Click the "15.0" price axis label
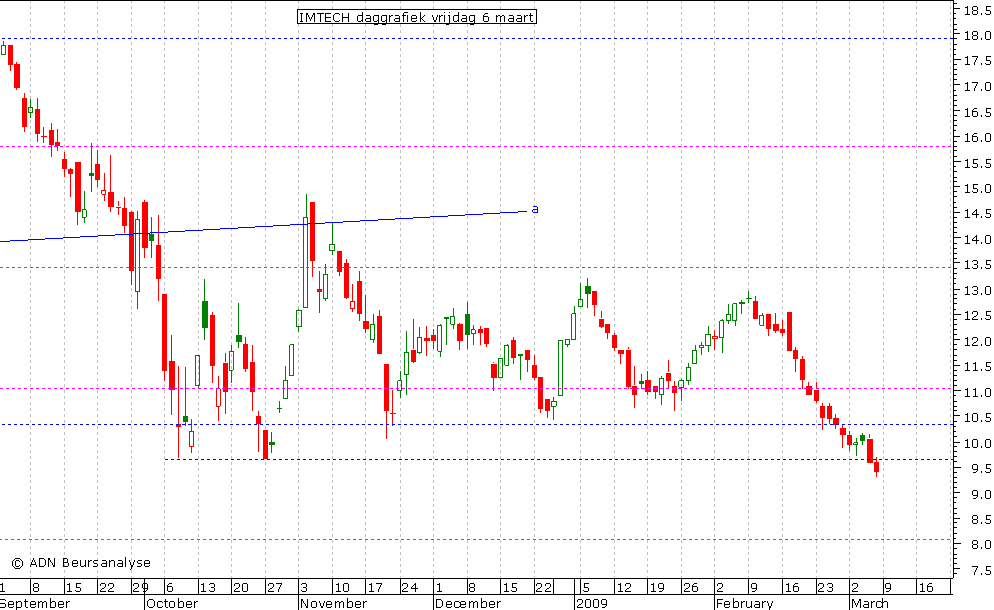The height and width of the screenshot is (610, 994). click(x=978, y=188)
